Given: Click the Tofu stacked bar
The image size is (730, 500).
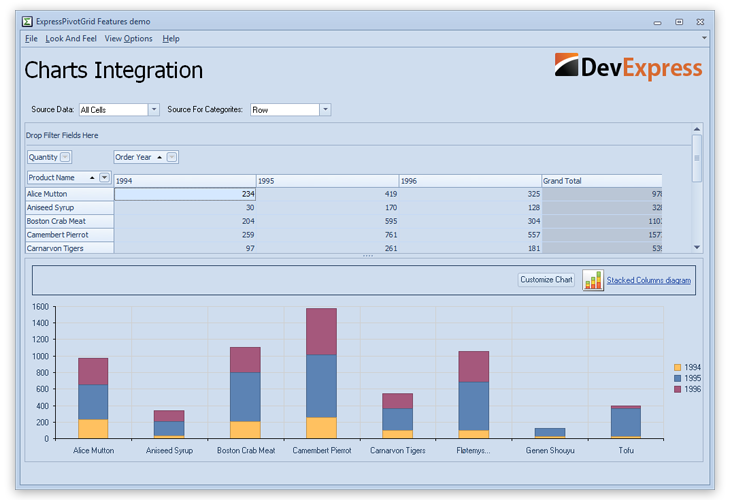Looking at the screenshot, I should [x=626, y=422].
